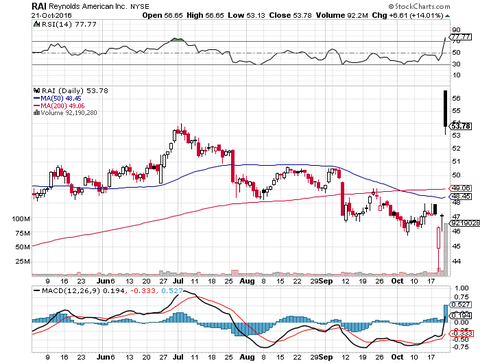Click the green overbought RSI peak shading

(x=178, y=40)
